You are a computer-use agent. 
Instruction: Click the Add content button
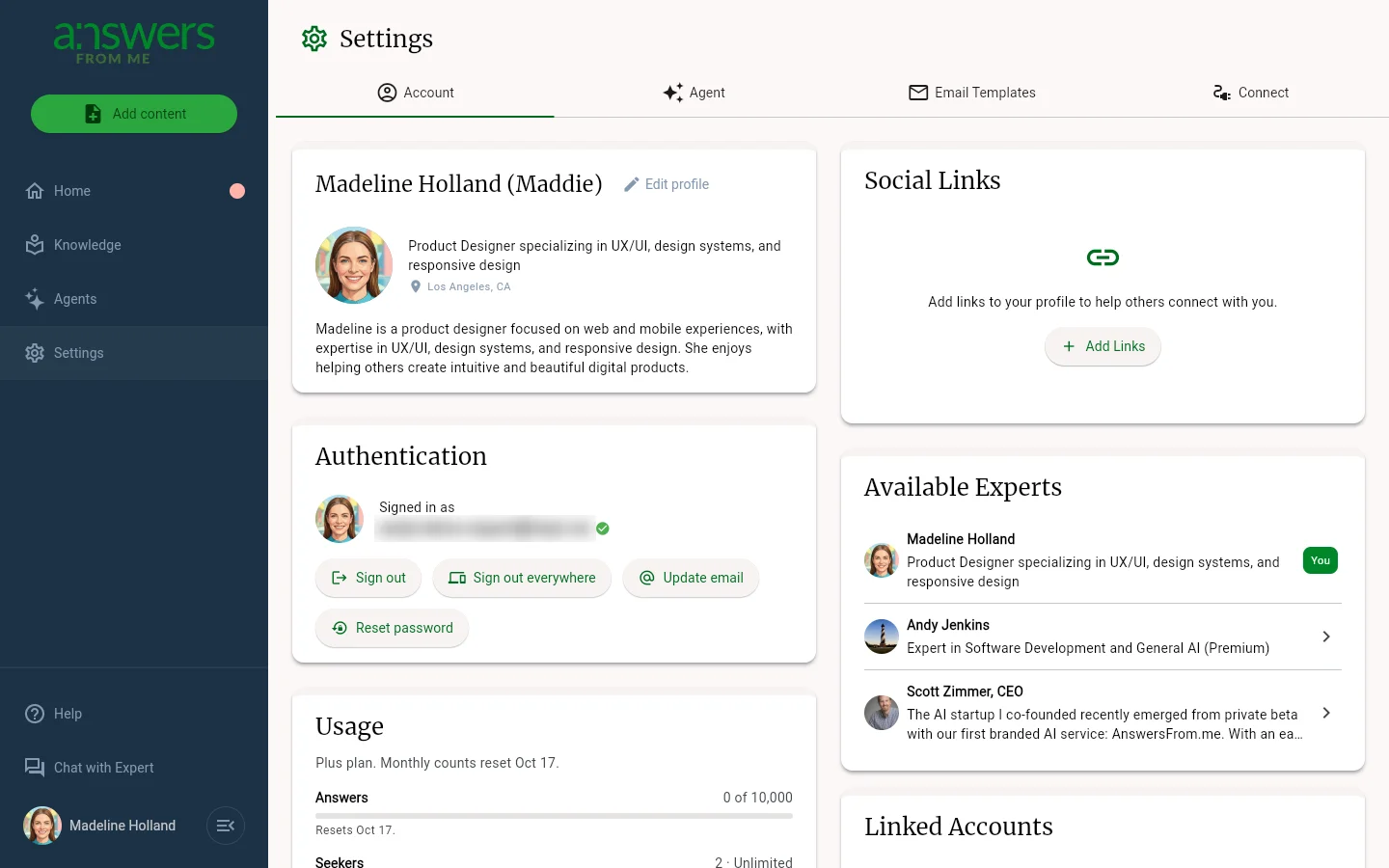(x=134, y=114)
